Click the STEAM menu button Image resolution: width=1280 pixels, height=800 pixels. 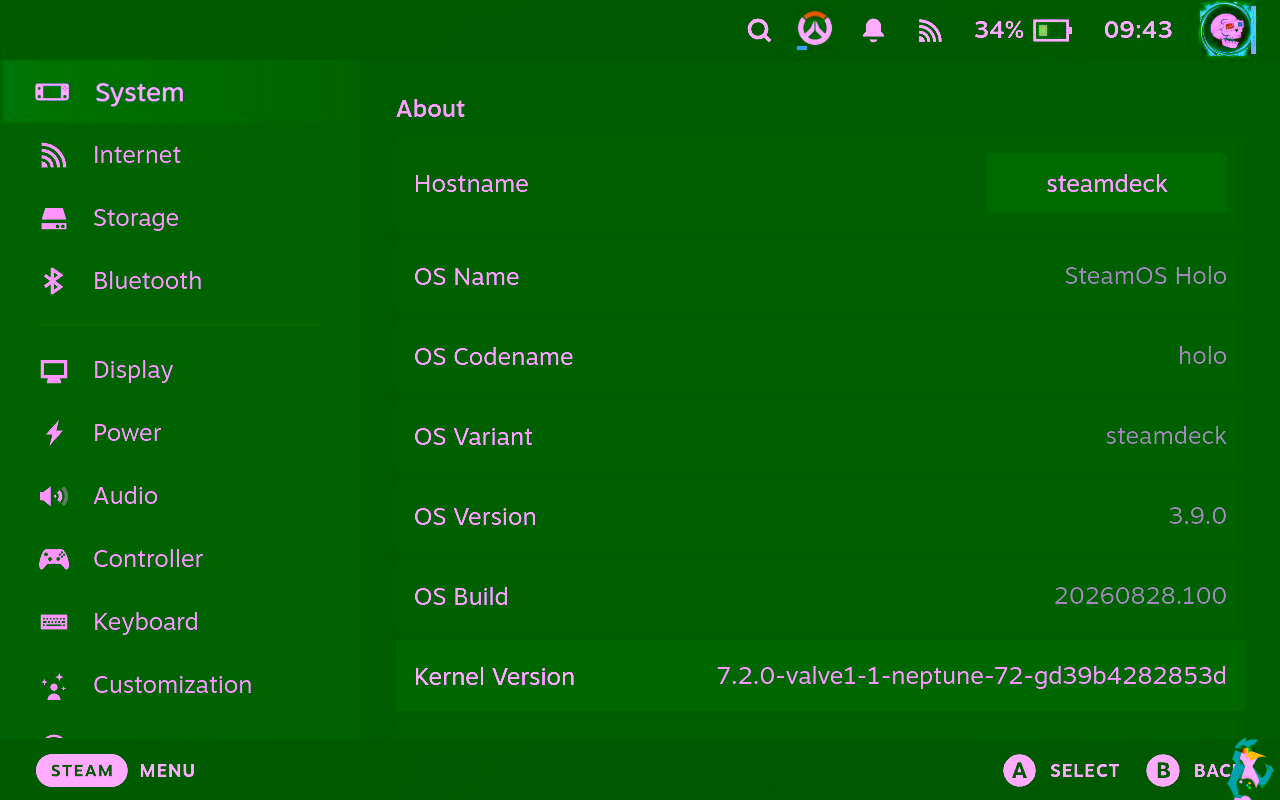[x=82, y=771]
